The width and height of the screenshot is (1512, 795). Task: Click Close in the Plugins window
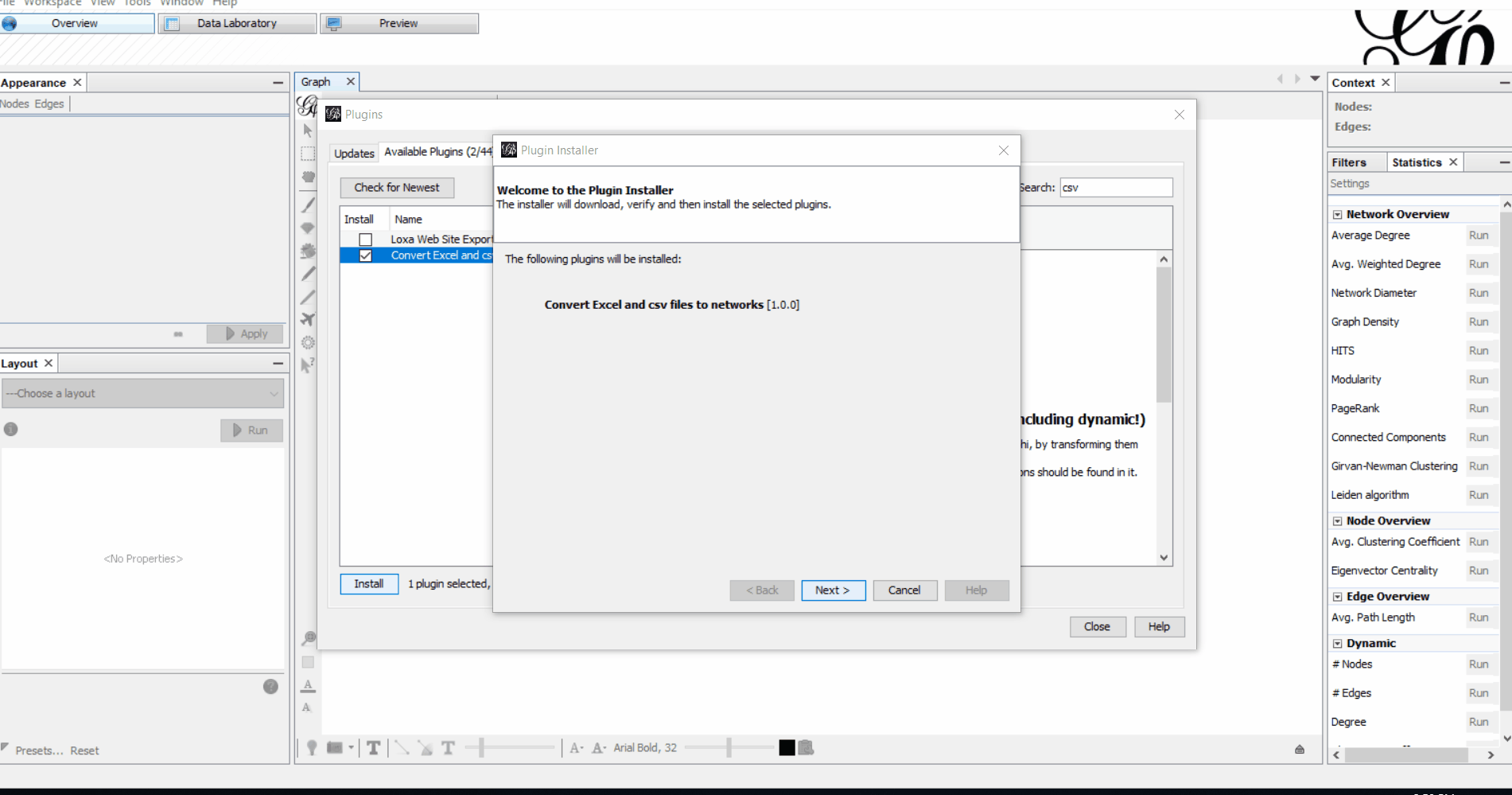point(1098,627)
